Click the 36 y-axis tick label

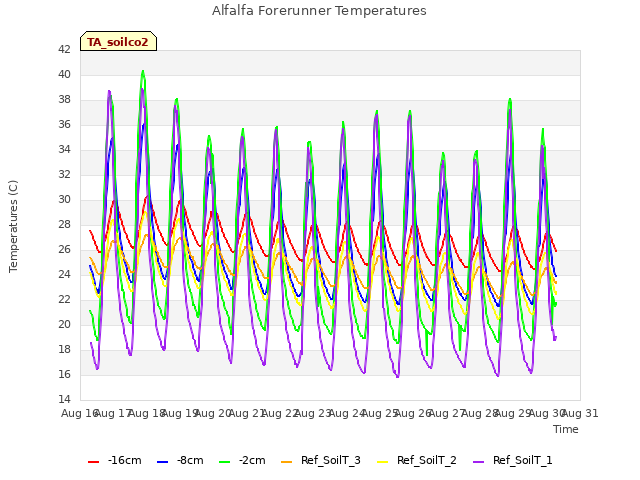64,124
